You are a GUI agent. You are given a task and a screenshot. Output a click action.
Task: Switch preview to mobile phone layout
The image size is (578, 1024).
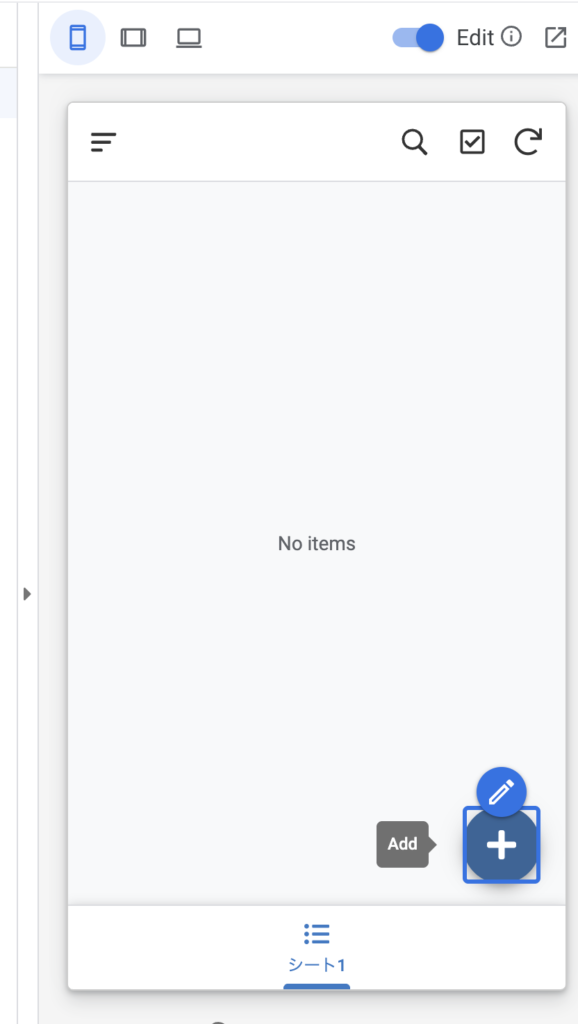pyautogui.click(x=78, y=38)
